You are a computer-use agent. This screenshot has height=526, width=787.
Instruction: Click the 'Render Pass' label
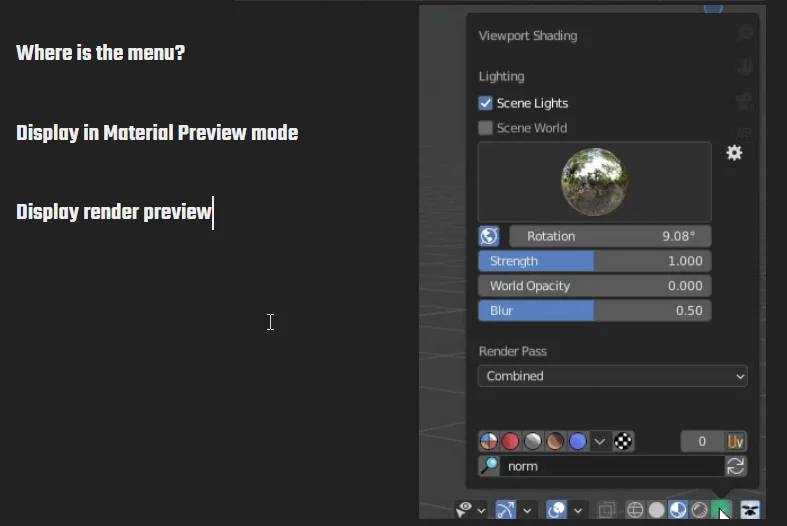(512, 351)
